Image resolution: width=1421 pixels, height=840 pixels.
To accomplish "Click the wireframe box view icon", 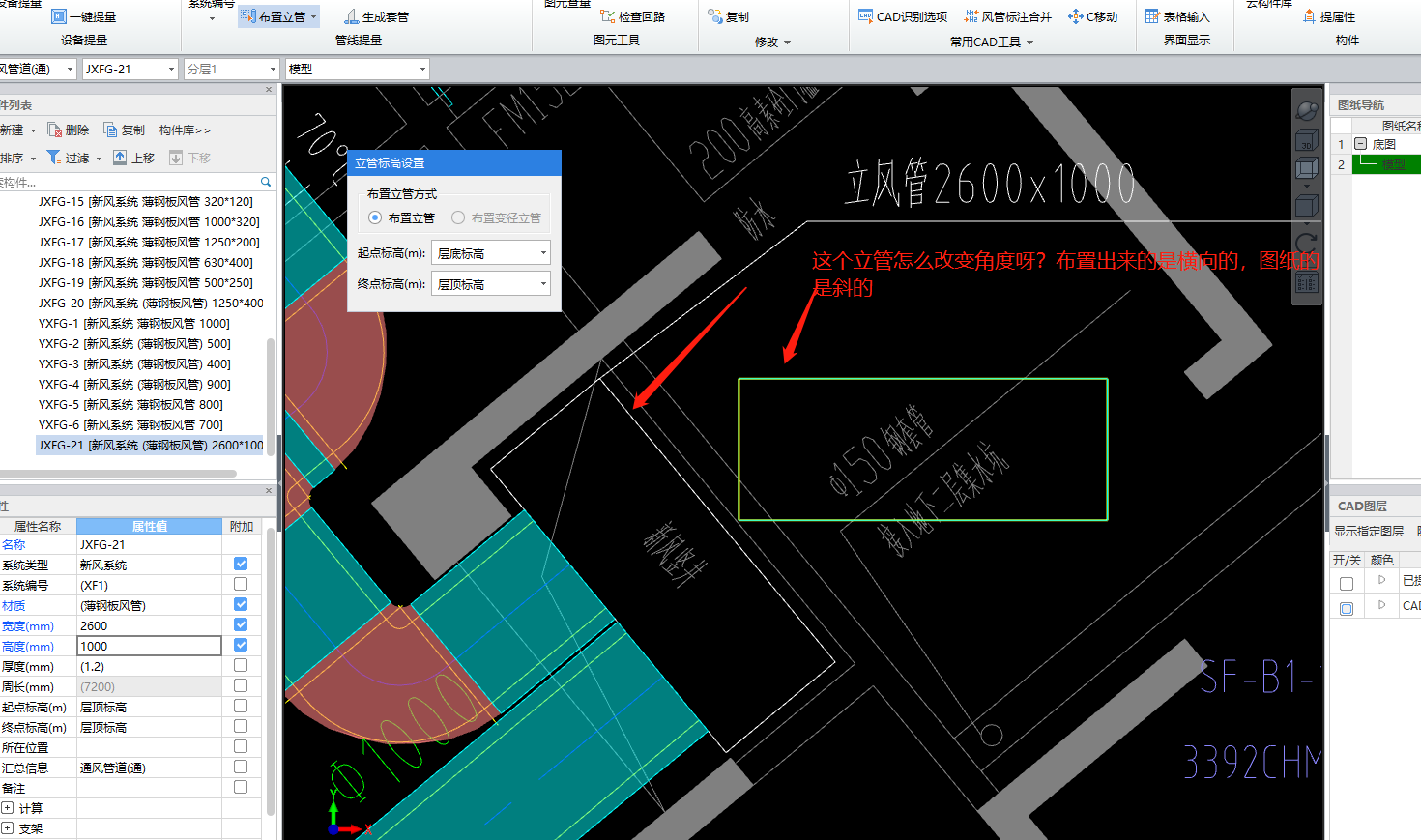I will (1306, 168).
